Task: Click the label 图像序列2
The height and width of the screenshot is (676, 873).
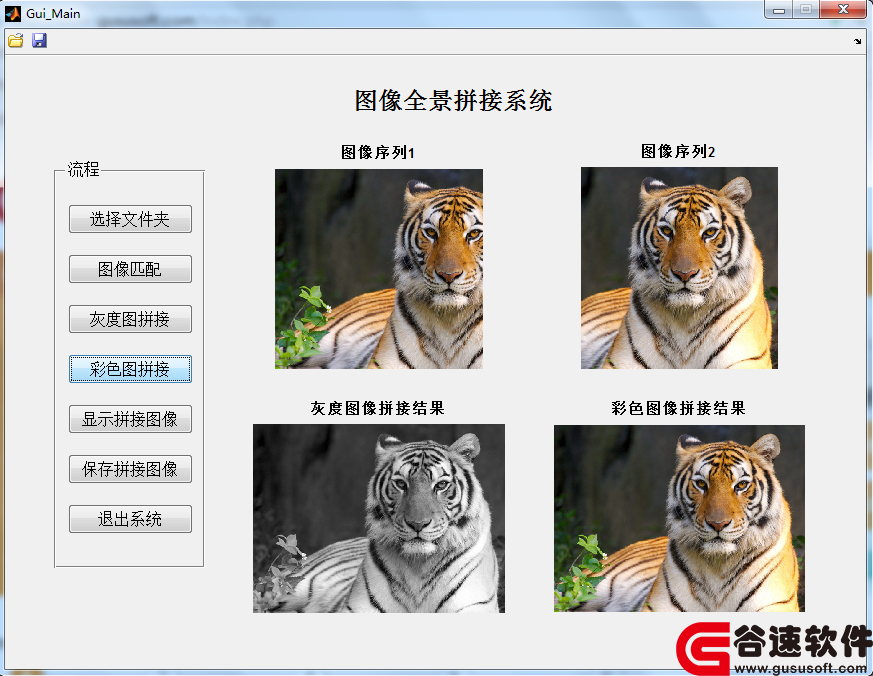Action: click(x=678, y=151)
